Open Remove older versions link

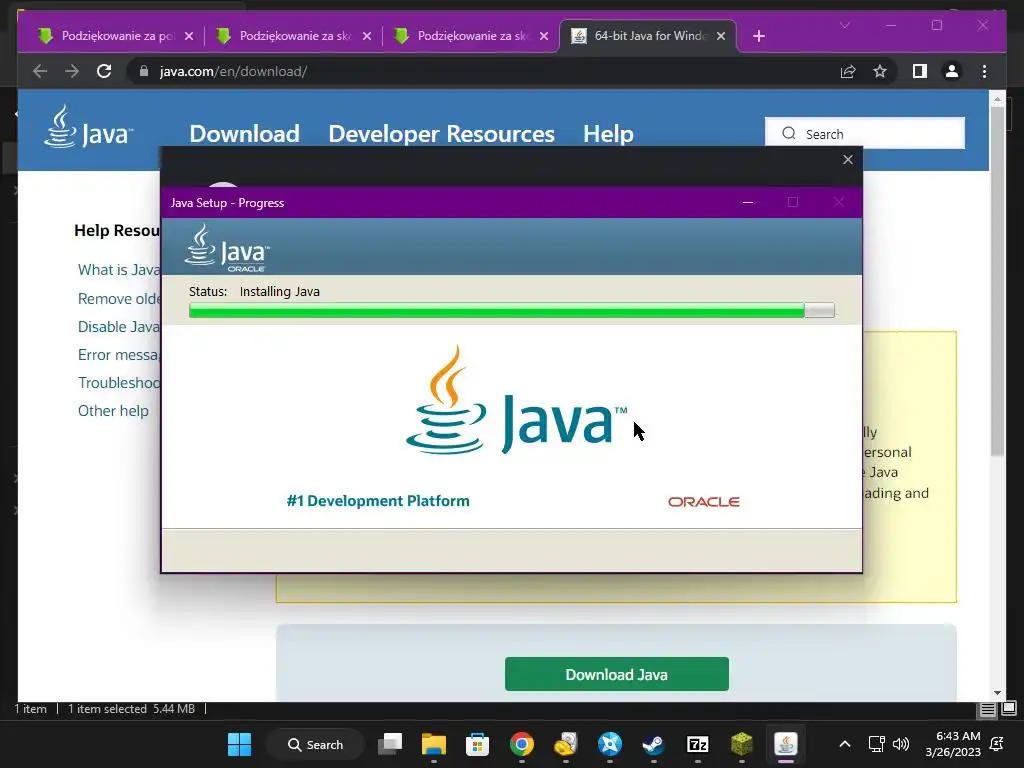119,298
